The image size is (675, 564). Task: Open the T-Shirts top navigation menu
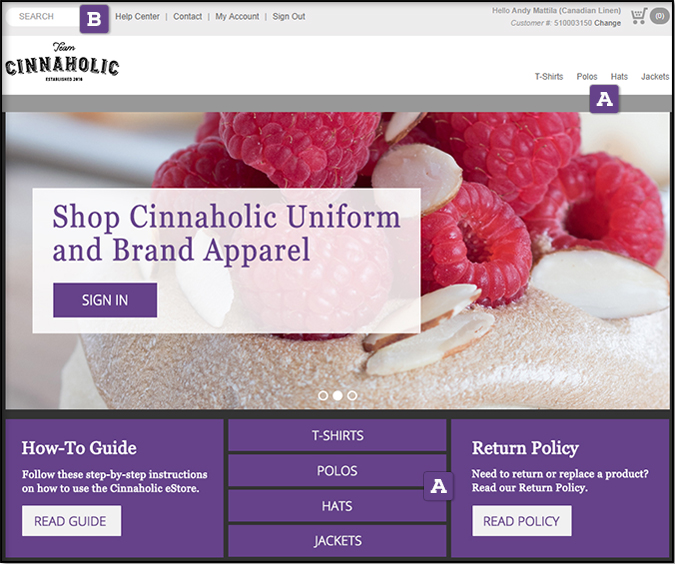[x=549, y=77]
